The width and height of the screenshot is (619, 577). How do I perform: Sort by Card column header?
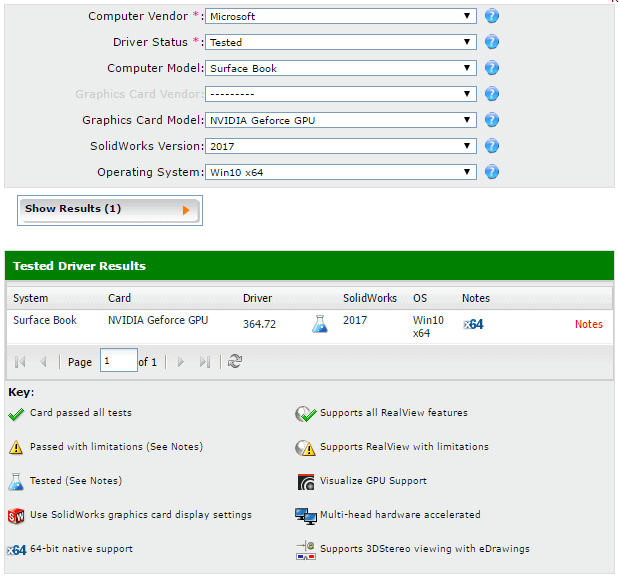tap(119, 298)
